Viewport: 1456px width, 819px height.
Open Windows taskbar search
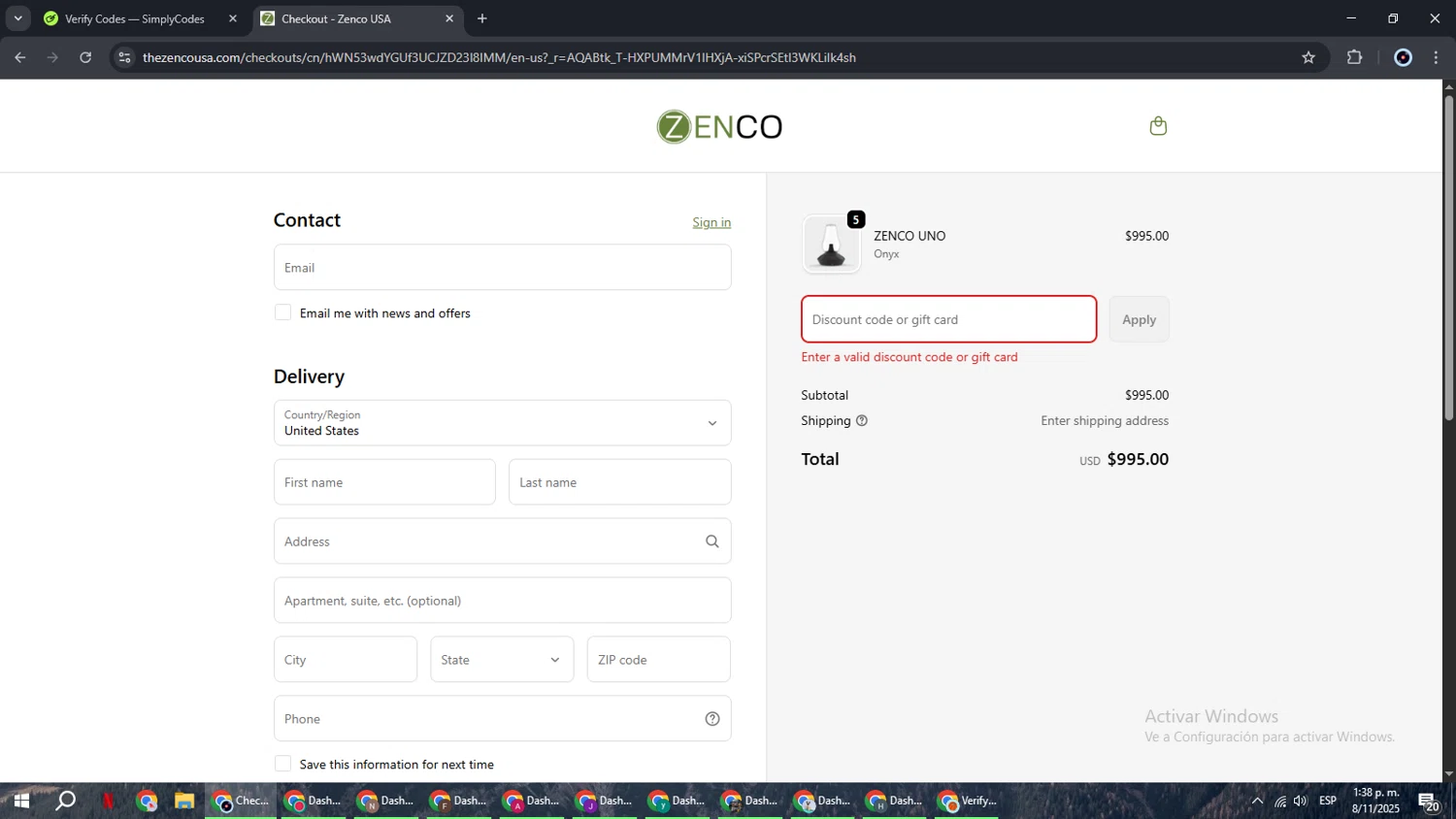click(x=65, y=801)
